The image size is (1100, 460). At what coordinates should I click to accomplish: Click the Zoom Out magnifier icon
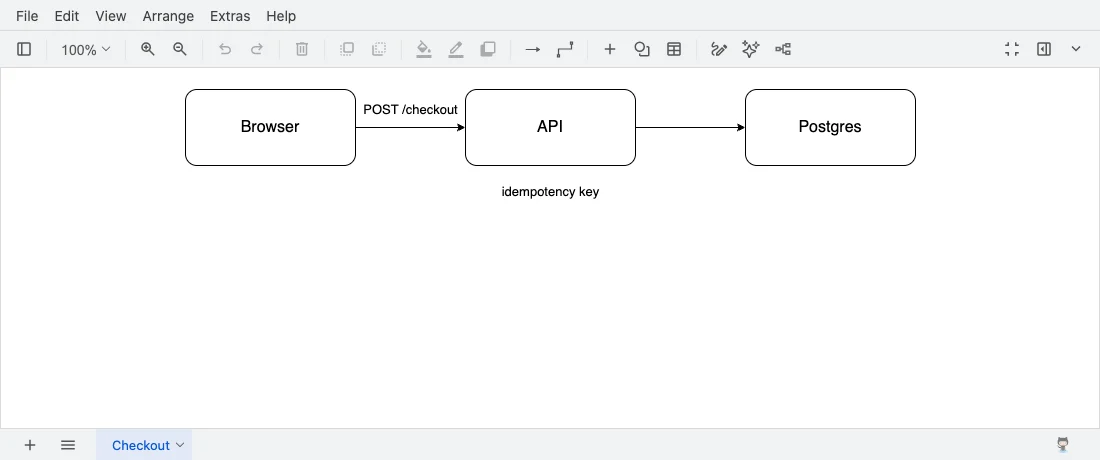click(180, 49)
